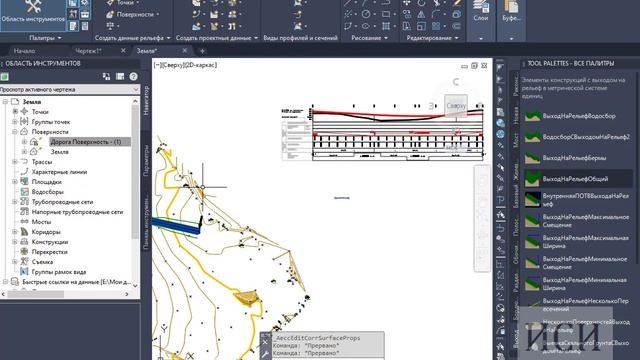Image resolution: width=640 pixels, height=360 pixels.
Task: Select Дорога Поверхность - (1) surface
Action: pyautogui.click(x=85, y=142)
